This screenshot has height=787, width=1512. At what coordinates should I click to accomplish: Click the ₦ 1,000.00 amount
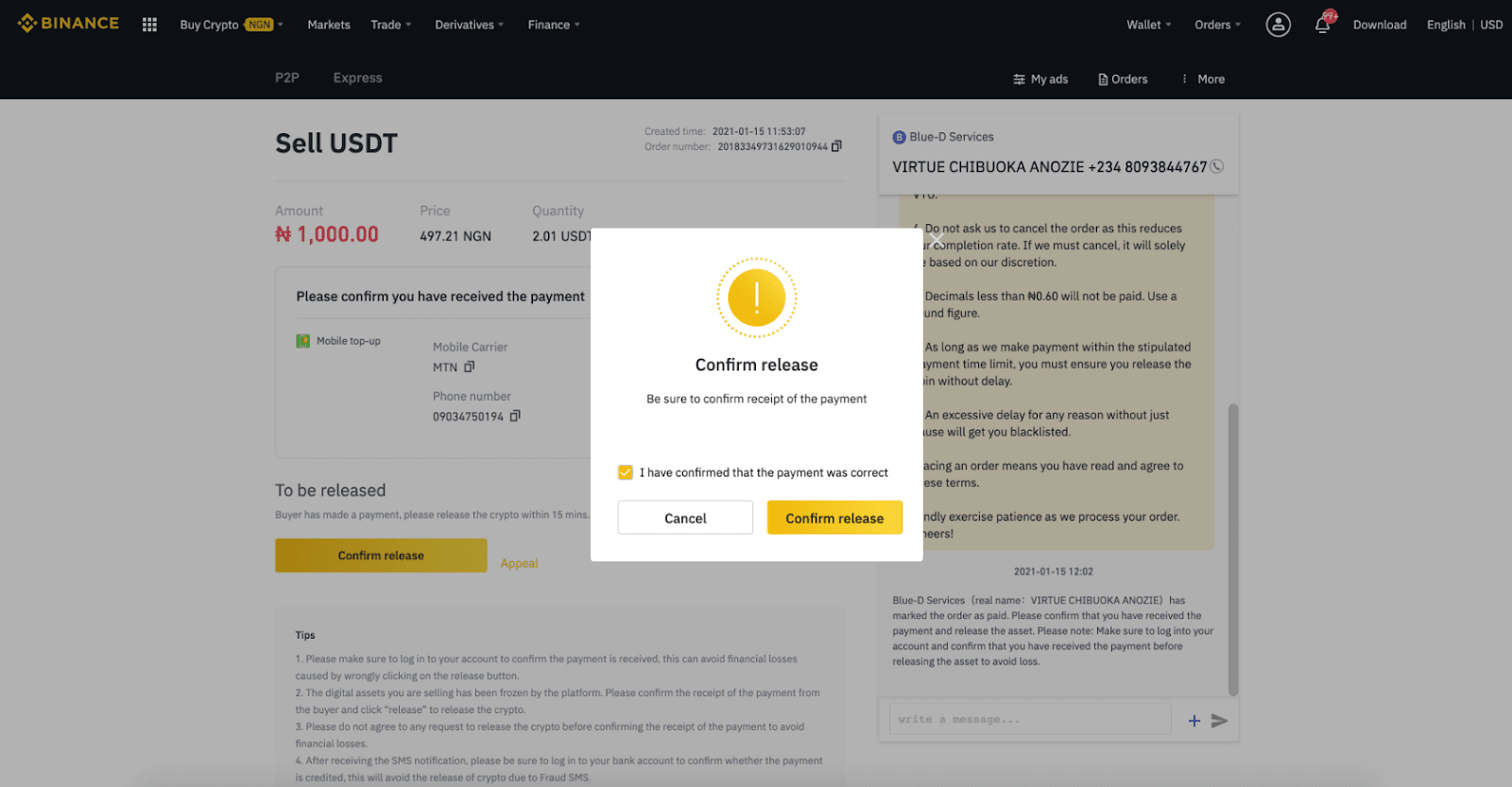(x=327, y=234)
